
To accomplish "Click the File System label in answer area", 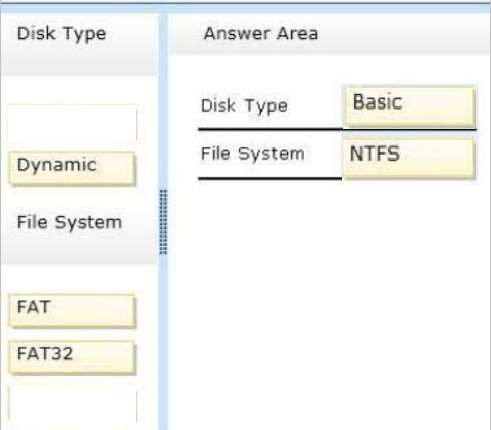I will click(253, 154).
